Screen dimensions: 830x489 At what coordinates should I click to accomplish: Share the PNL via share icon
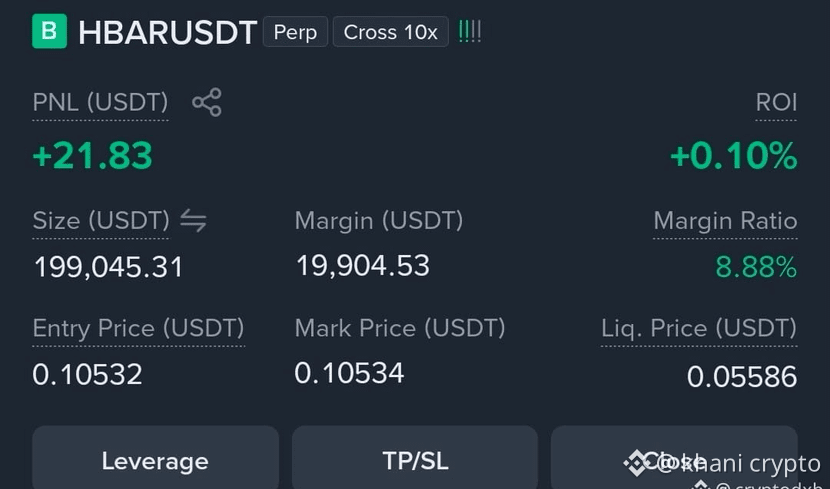[207, 102]
